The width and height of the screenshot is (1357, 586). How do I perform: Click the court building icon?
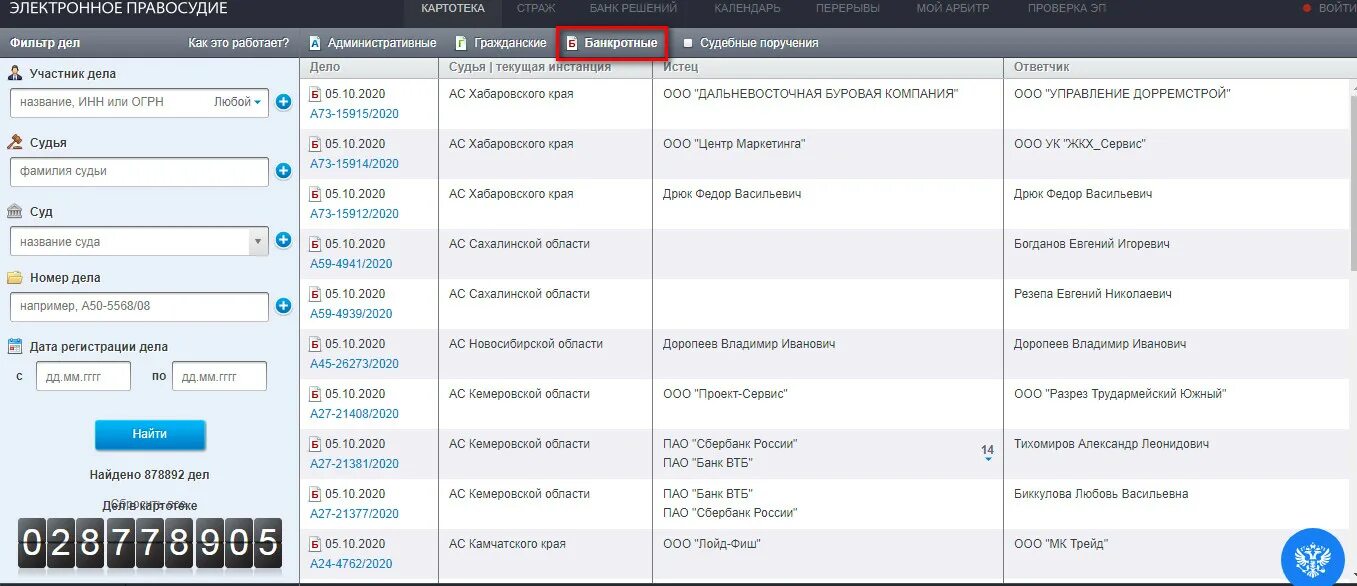[16, 211]
